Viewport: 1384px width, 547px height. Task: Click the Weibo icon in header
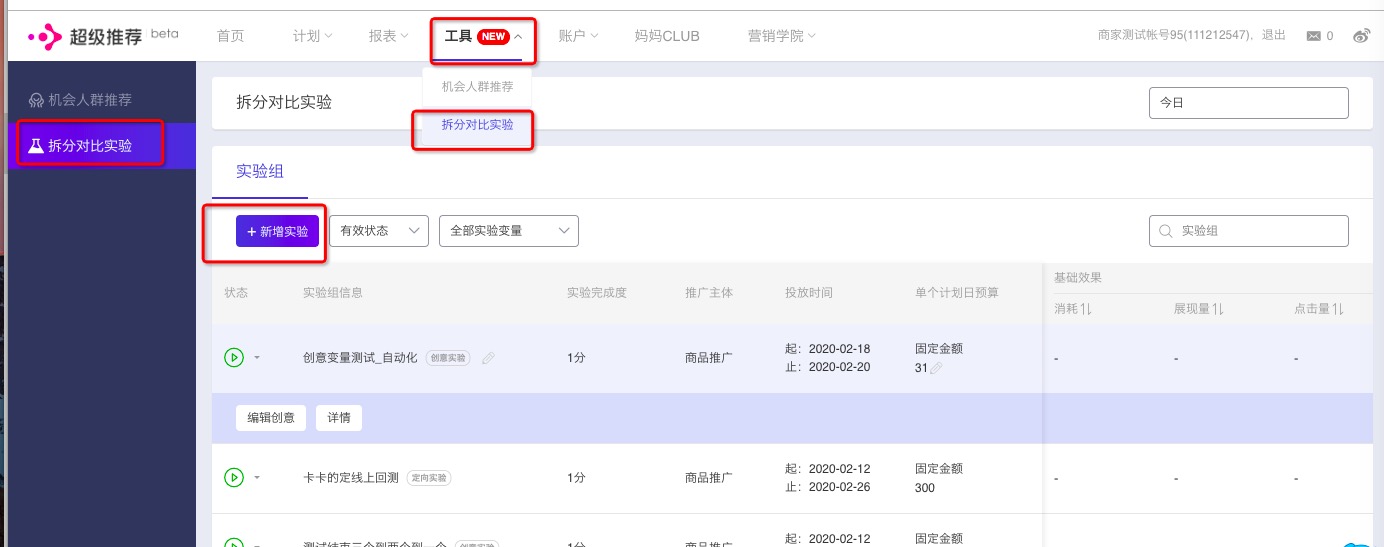click(1361, 36)
